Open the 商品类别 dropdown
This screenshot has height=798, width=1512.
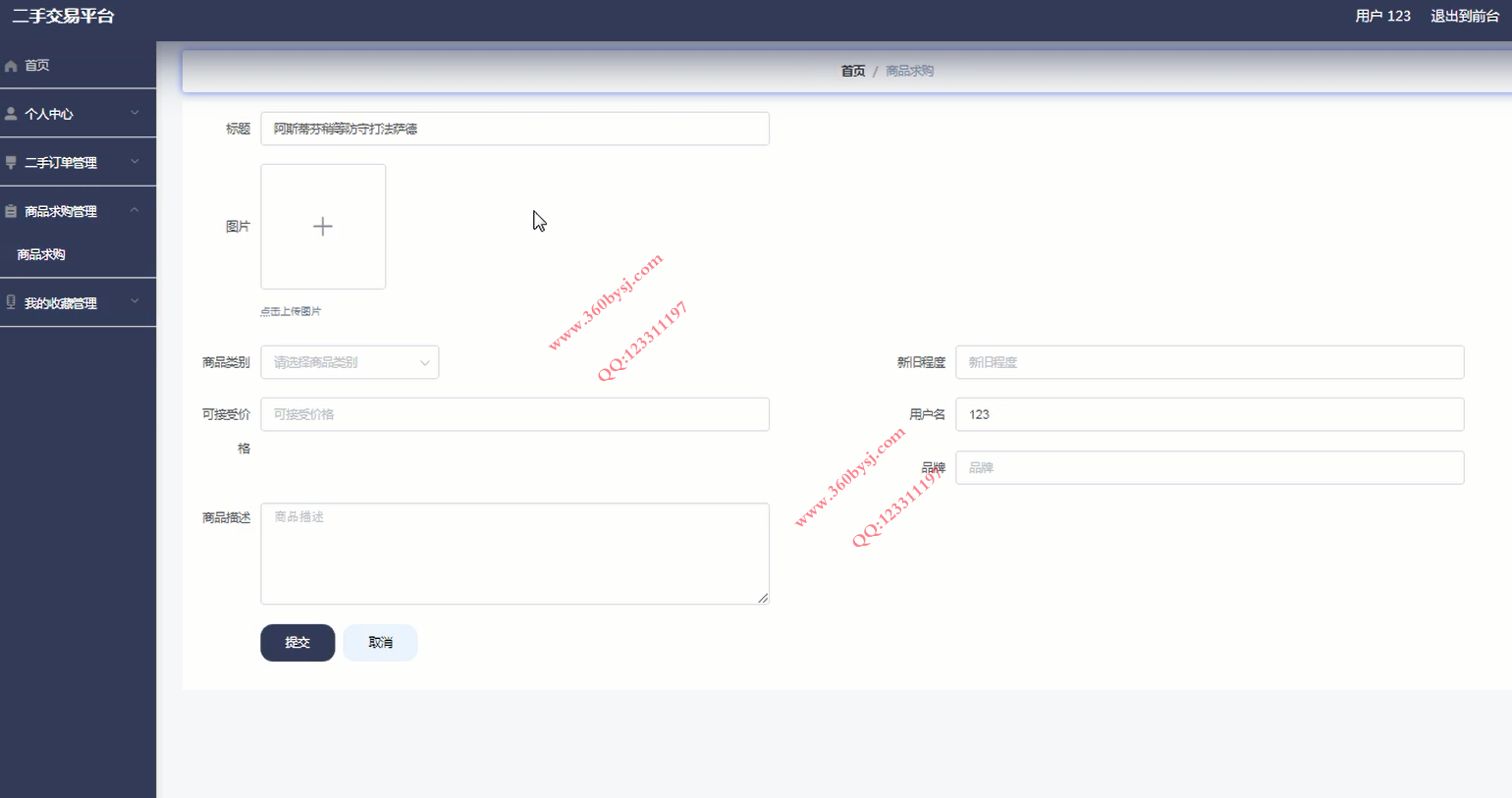click(350, 362)
